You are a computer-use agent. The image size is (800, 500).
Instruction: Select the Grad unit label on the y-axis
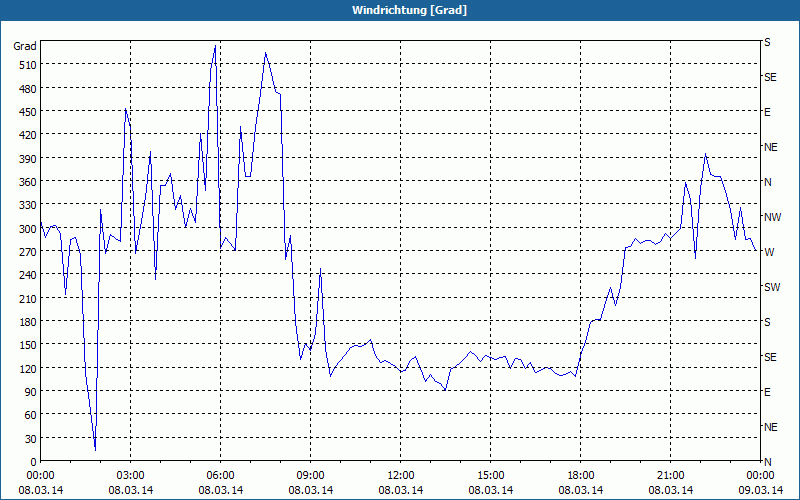pos(25,46)
